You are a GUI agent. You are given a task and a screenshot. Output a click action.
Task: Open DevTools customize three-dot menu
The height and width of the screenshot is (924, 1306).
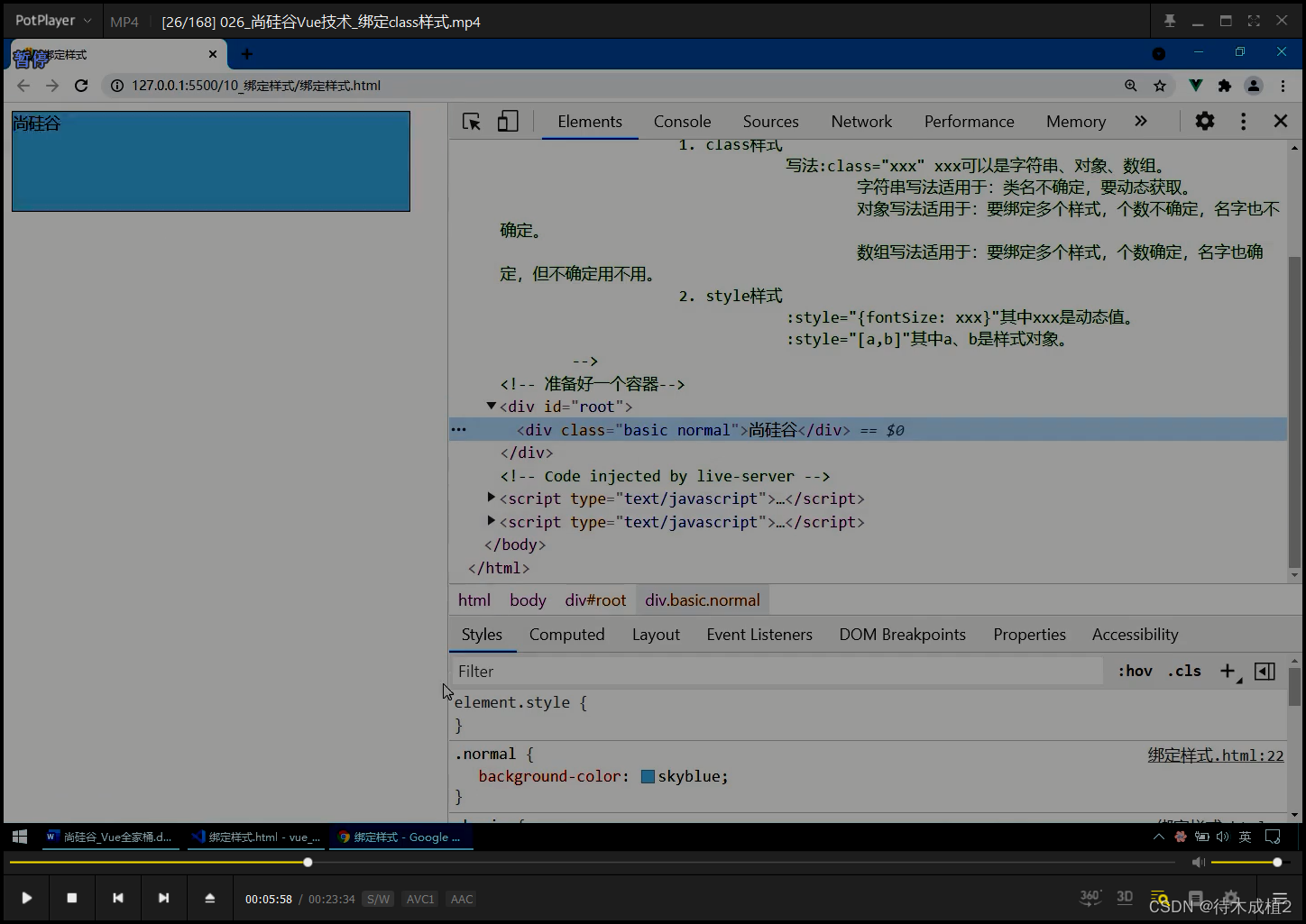pos(1243,121)
